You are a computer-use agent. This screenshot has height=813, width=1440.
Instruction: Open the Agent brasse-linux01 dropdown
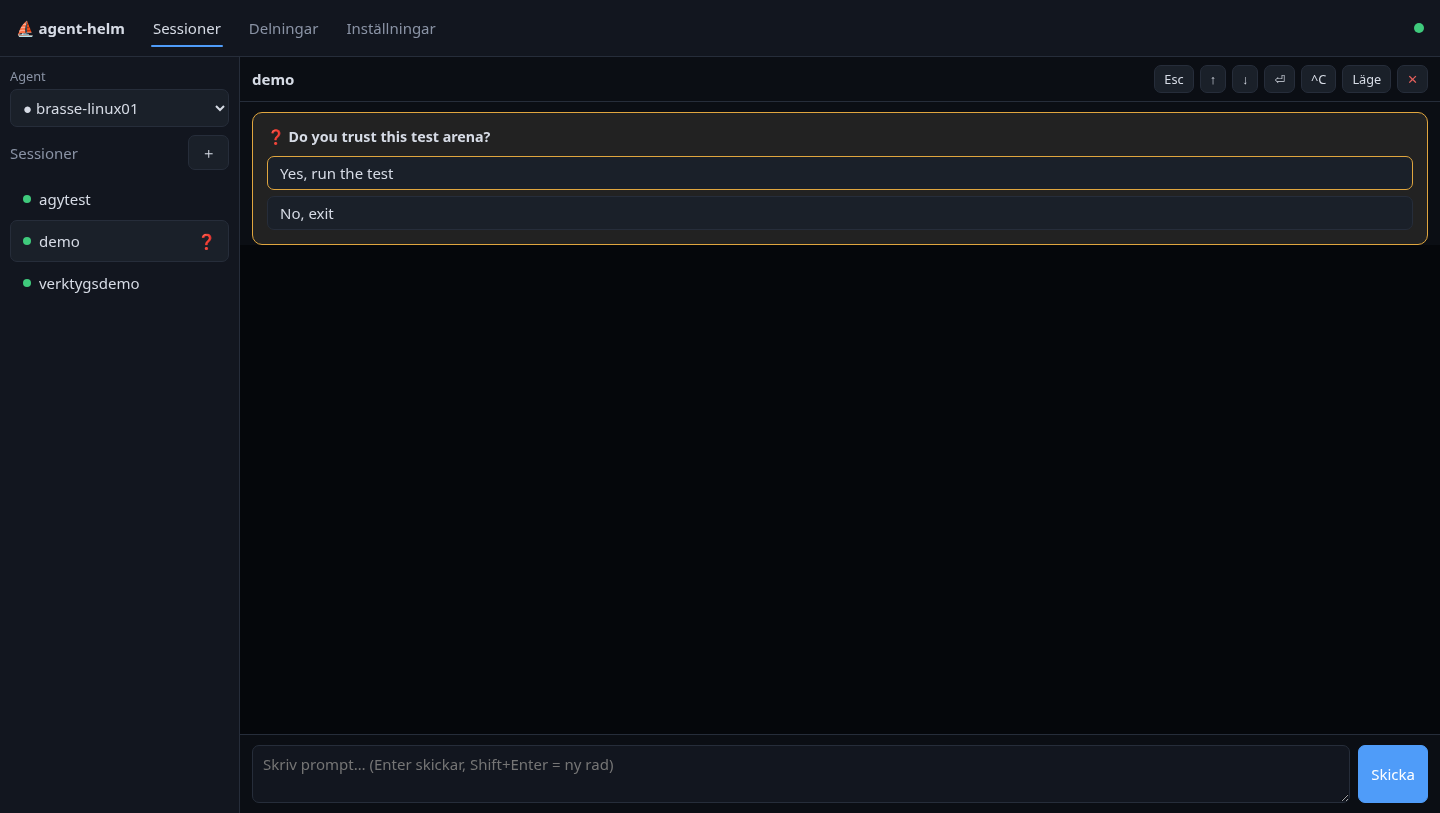119,108
